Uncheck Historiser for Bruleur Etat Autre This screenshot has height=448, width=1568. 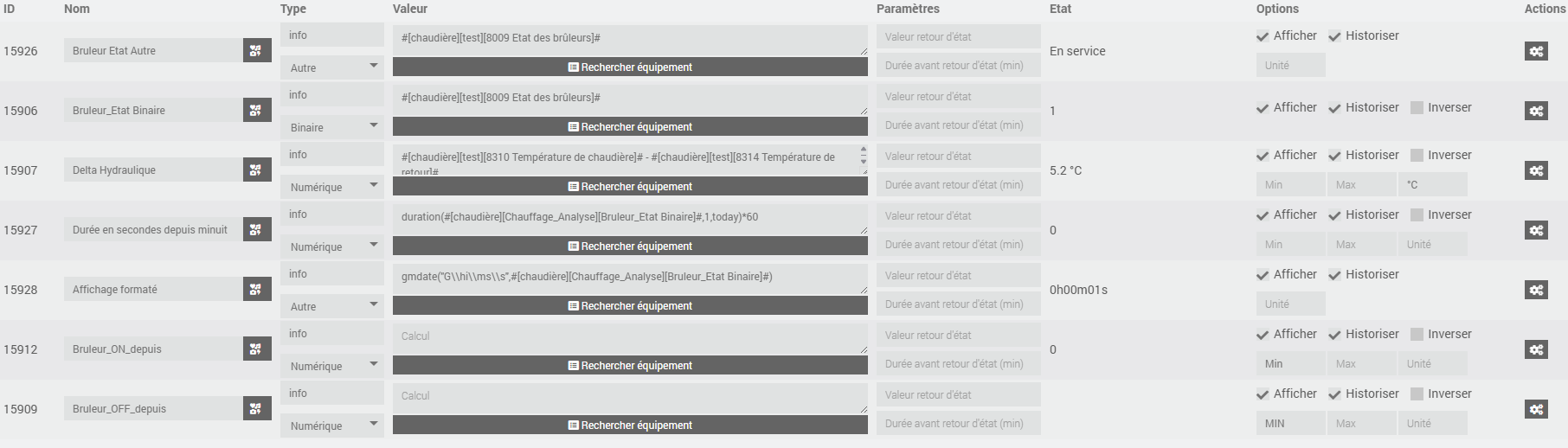(x=1334, y=36)
